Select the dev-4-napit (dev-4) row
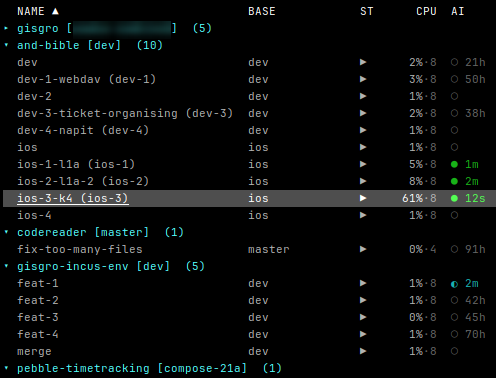The width and height of the screenshot is (496, 378). (x=249, y=130)
